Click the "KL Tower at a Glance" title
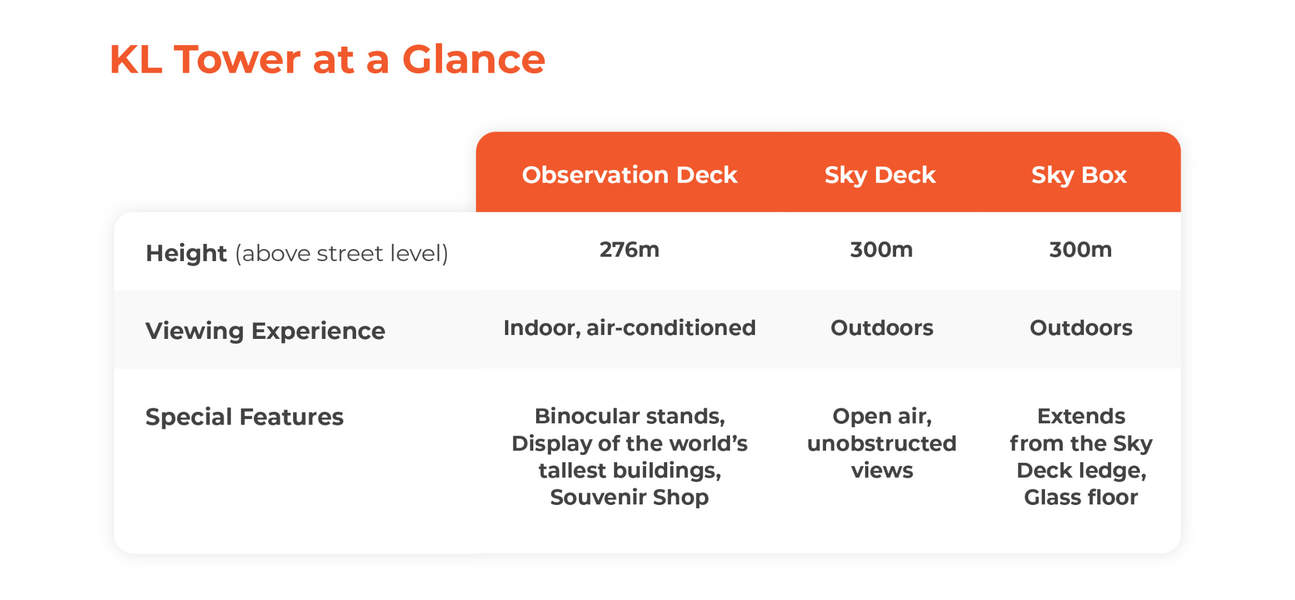The image size is (1295, 600). tap(327, 60)
